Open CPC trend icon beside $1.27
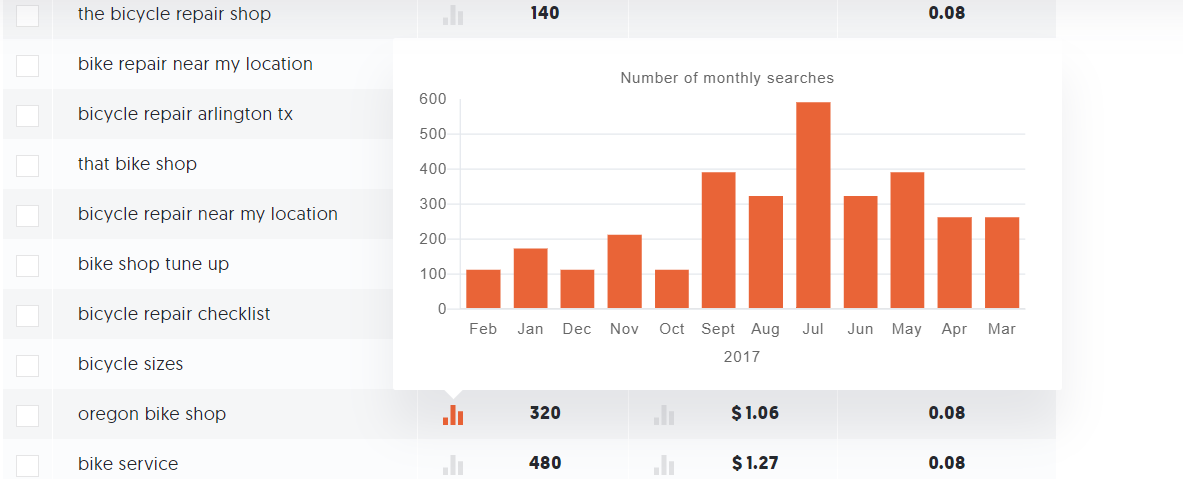 664,465
